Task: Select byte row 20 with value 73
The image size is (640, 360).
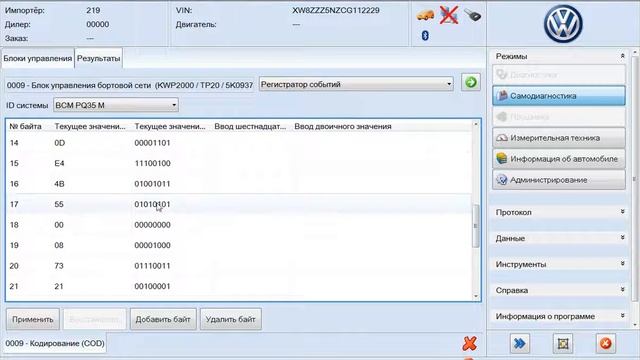Action: click(x=239, y=266)
